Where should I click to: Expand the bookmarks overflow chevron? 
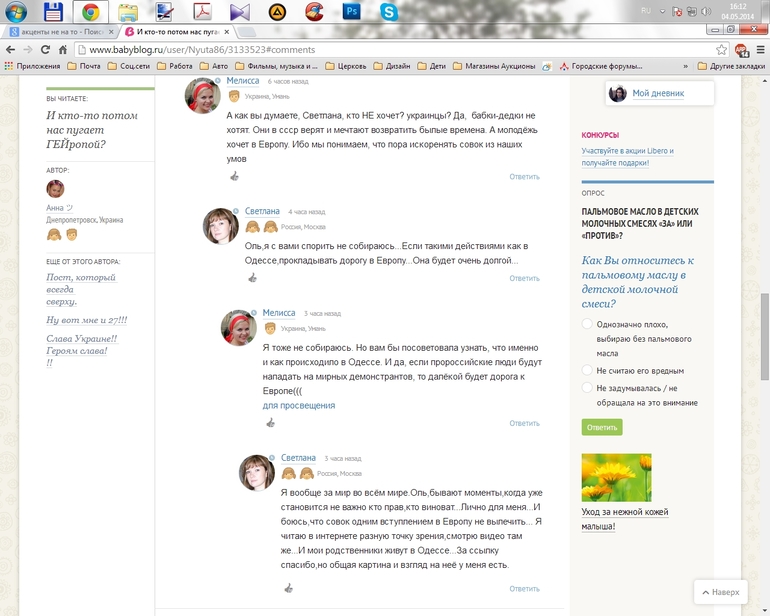(x=685, y=66)
